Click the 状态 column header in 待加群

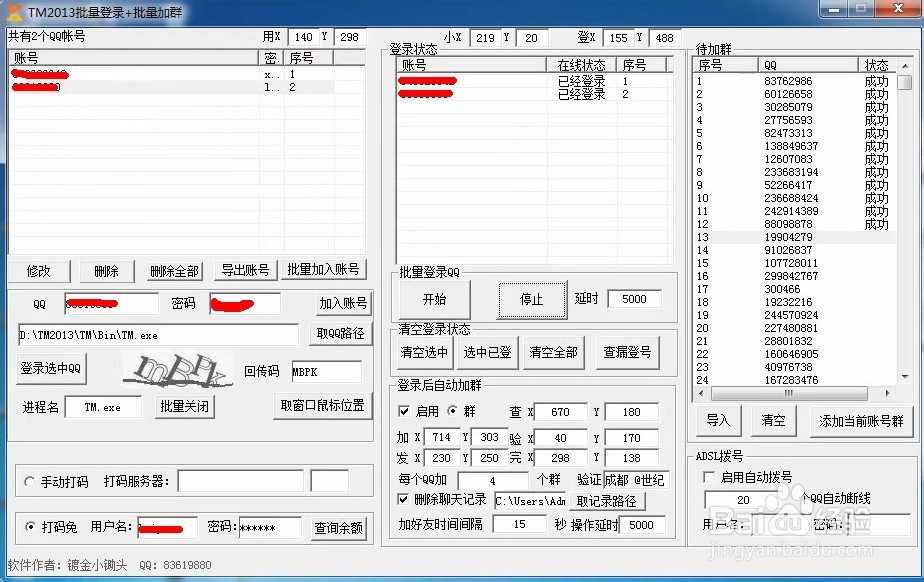tap(876, 65)
